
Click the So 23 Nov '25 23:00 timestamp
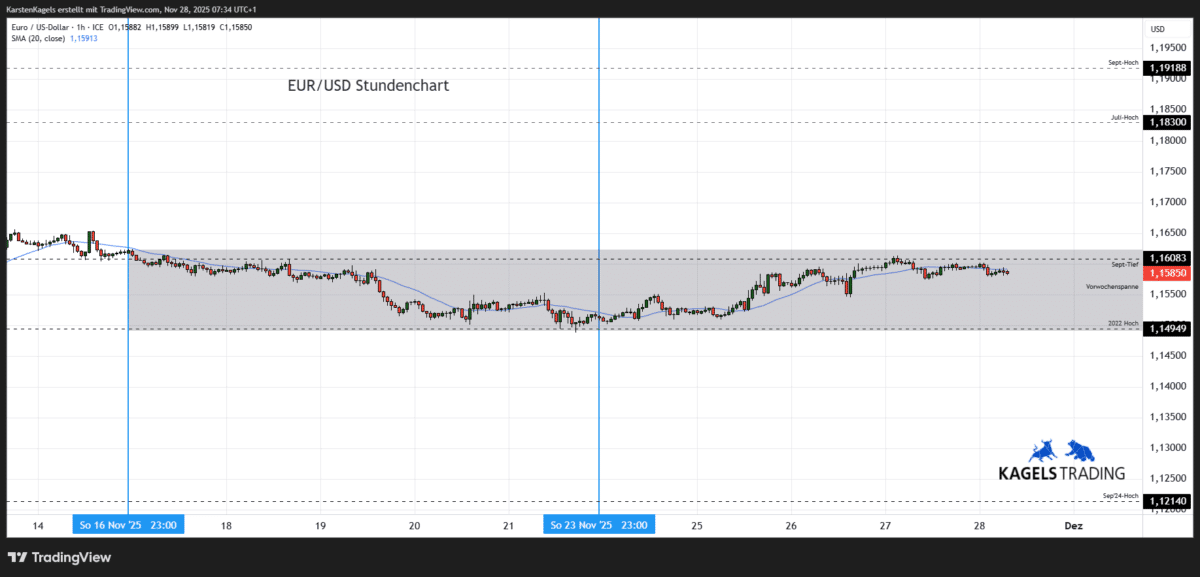coord(598,524)
